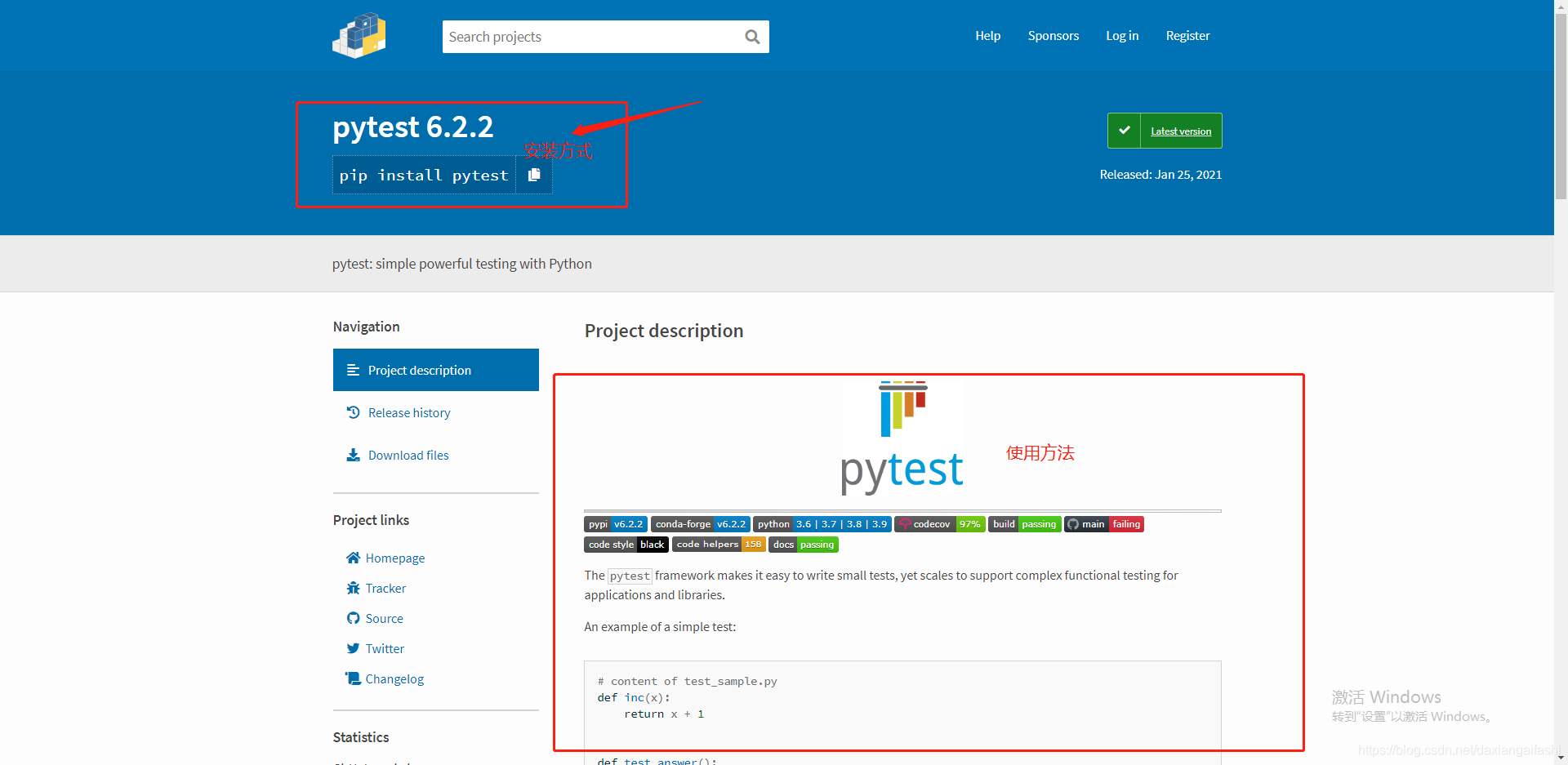
Task: Click the Homepage house icon
Action: coord(354,558)
